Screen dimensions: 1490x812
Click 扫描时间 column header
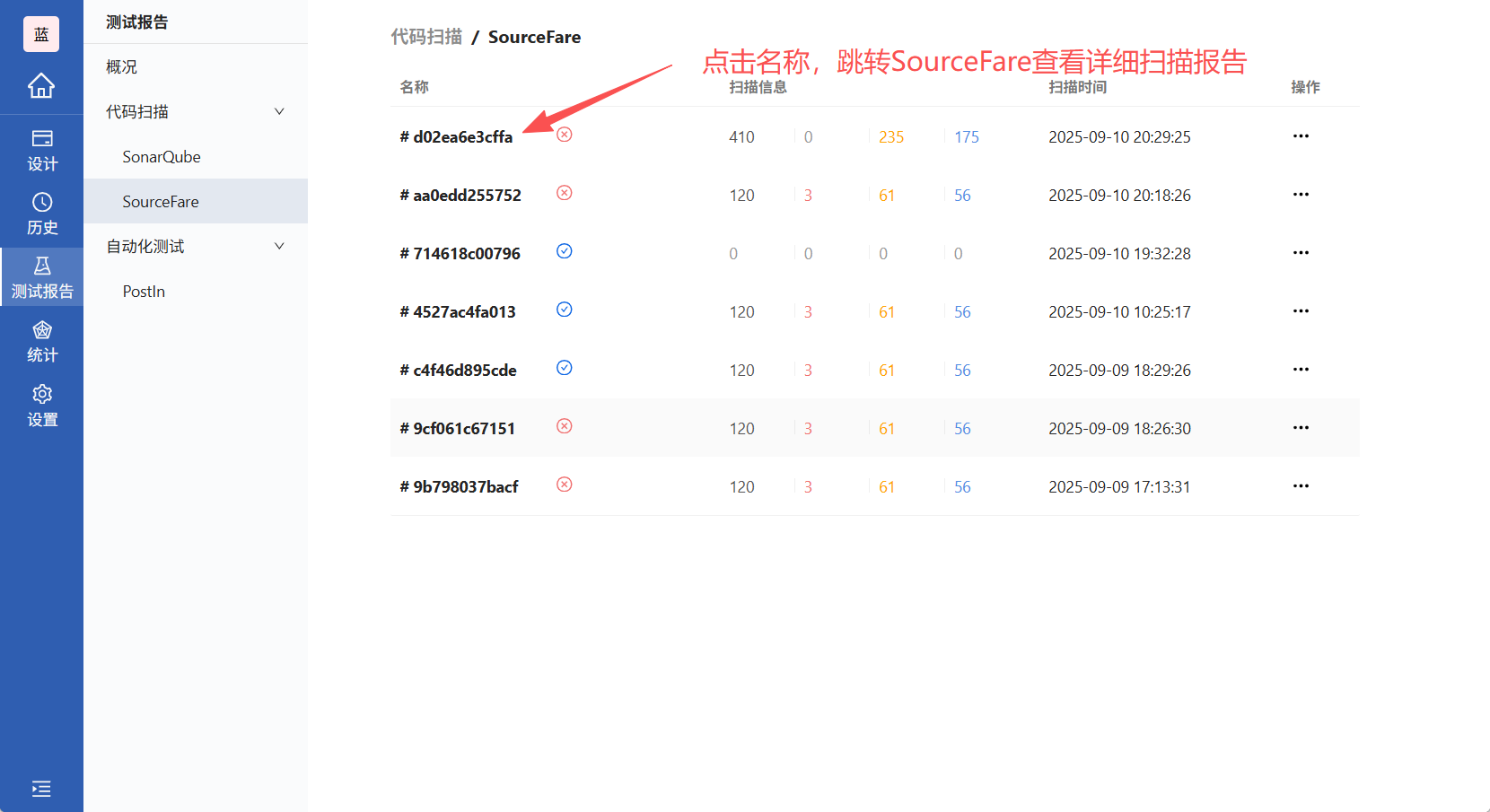1077,87
